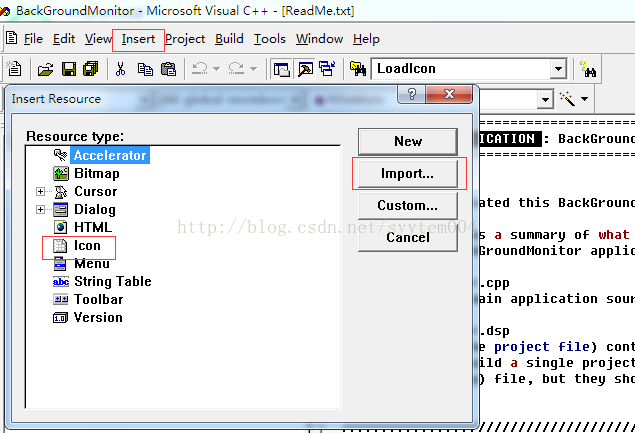This screenshot has width=635, height=433.
Task: Click the New button in Insert Resource
Action: pos(408,141)
